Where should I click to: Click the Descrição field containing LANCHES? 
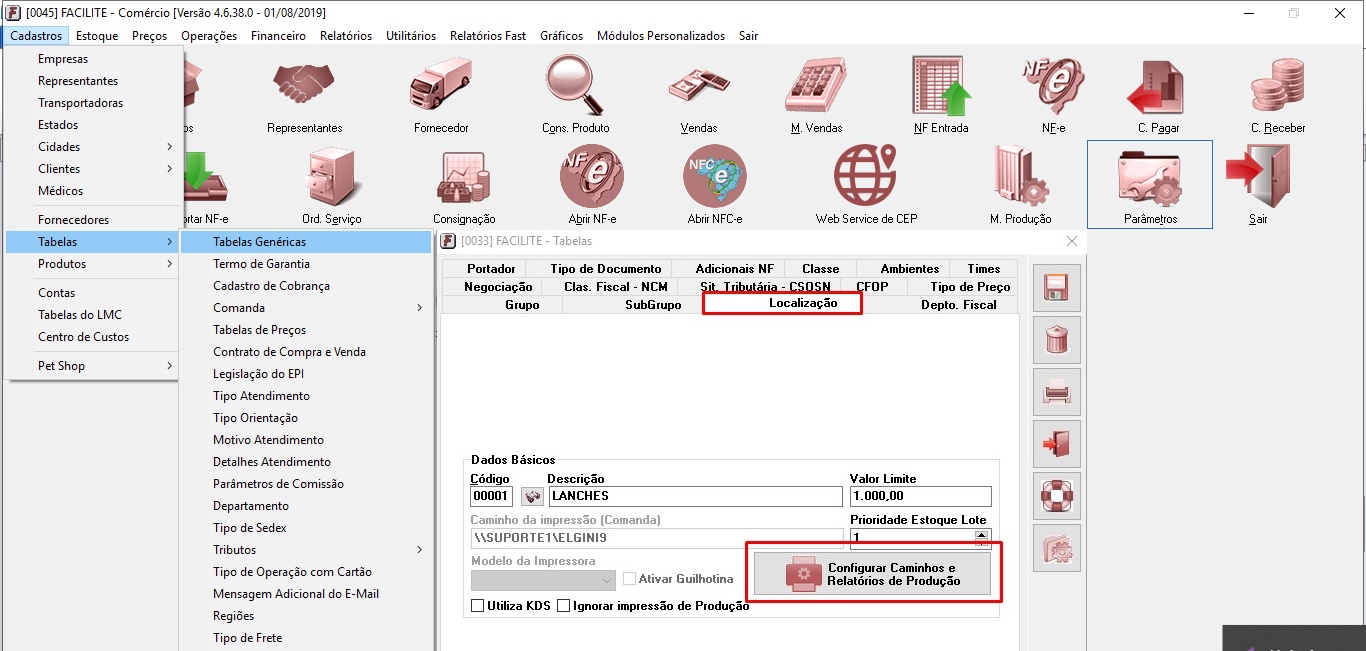(695, 496)
